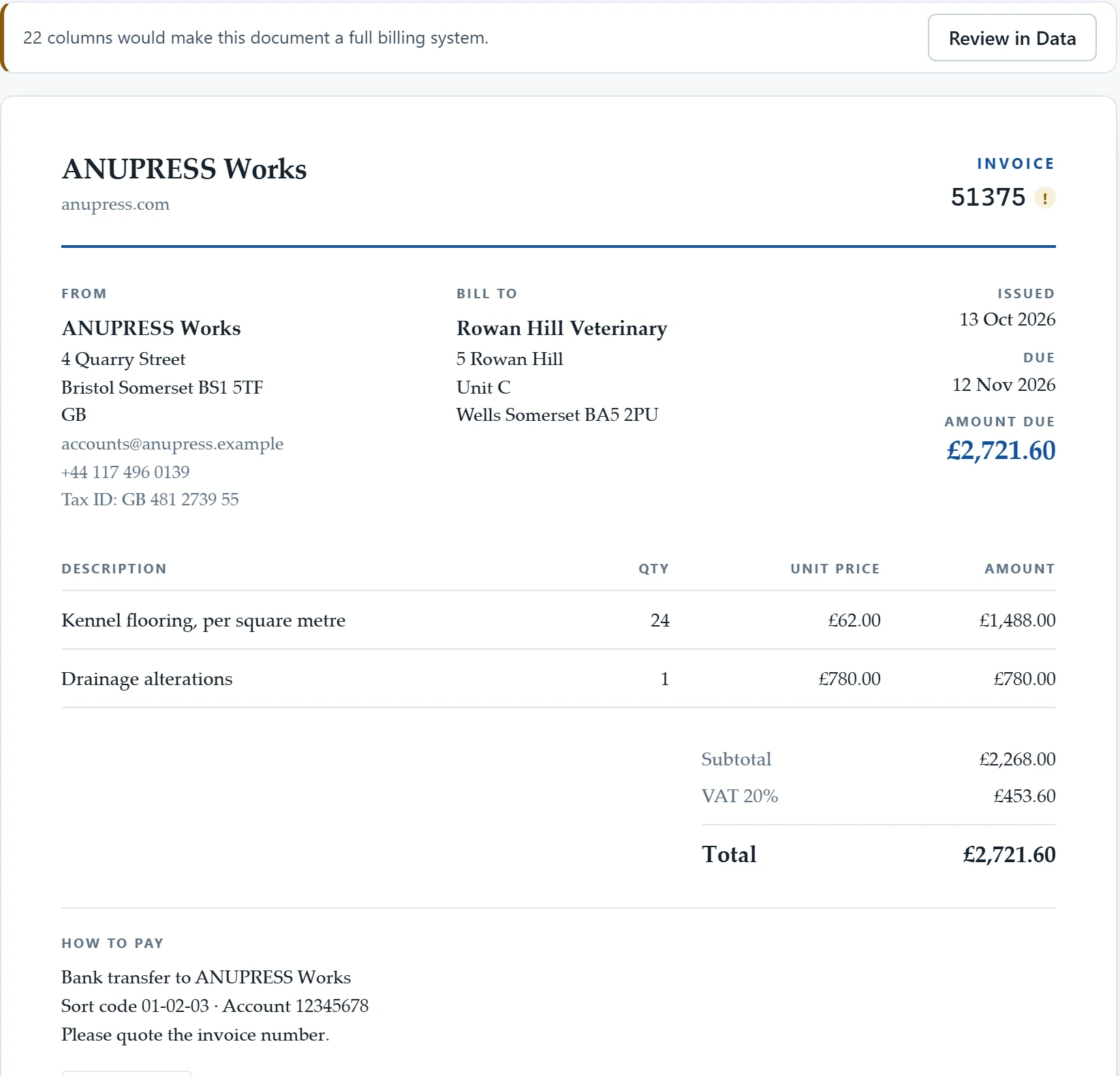This screenshot has width=1120, height=1076.
Task: Click the Rowan Hill Veterinary bill-to name
Action: [x=561, y=328]
